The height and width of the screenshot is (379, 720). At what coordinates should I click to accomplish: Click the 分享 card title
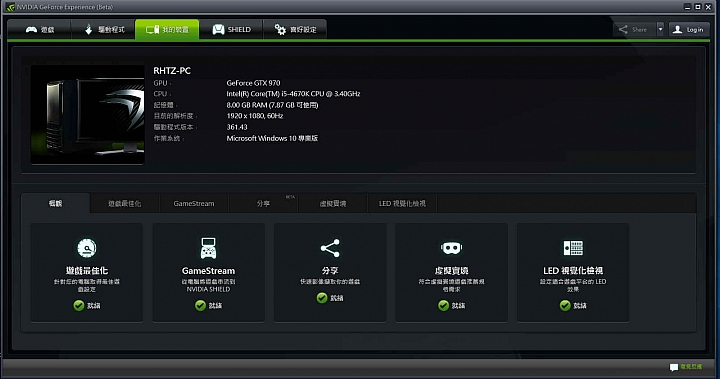(330, 271)
